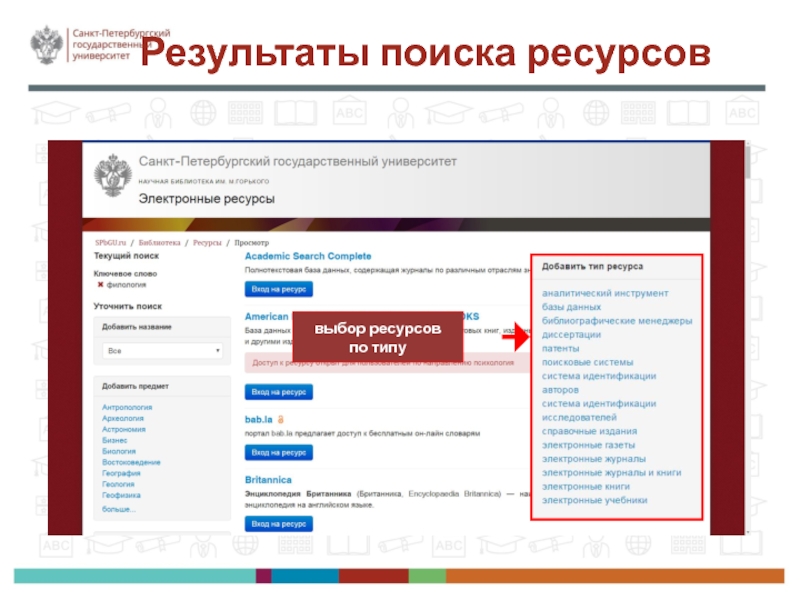Open the bab.la resource title
The width and height of the screenshot is (800, 600).
(x=259, y=419)
